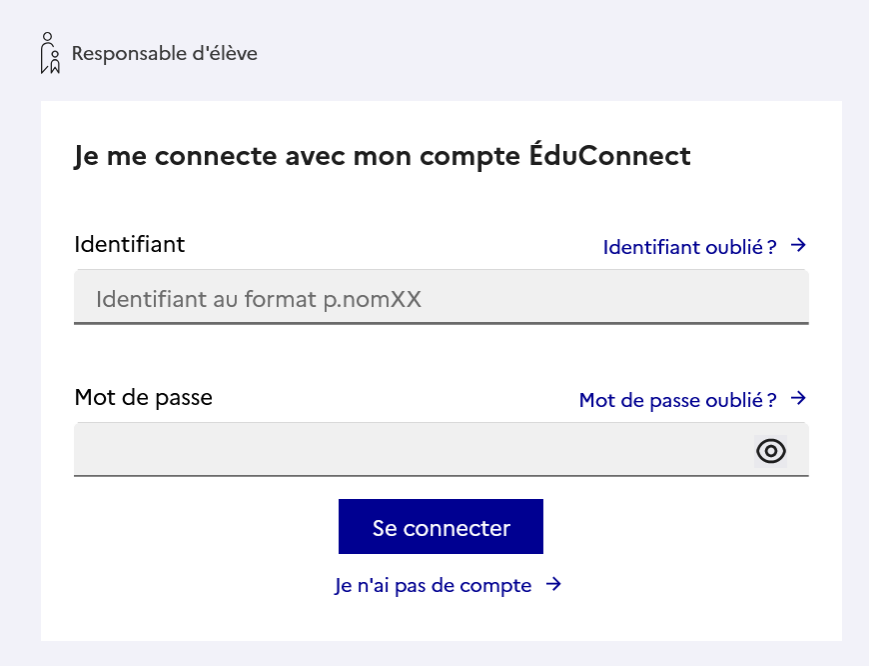Viewport: 869px width, 666px height.
Task: Click the arrow icon beside Mot de passe oublié
Action: tap(798, 398)
